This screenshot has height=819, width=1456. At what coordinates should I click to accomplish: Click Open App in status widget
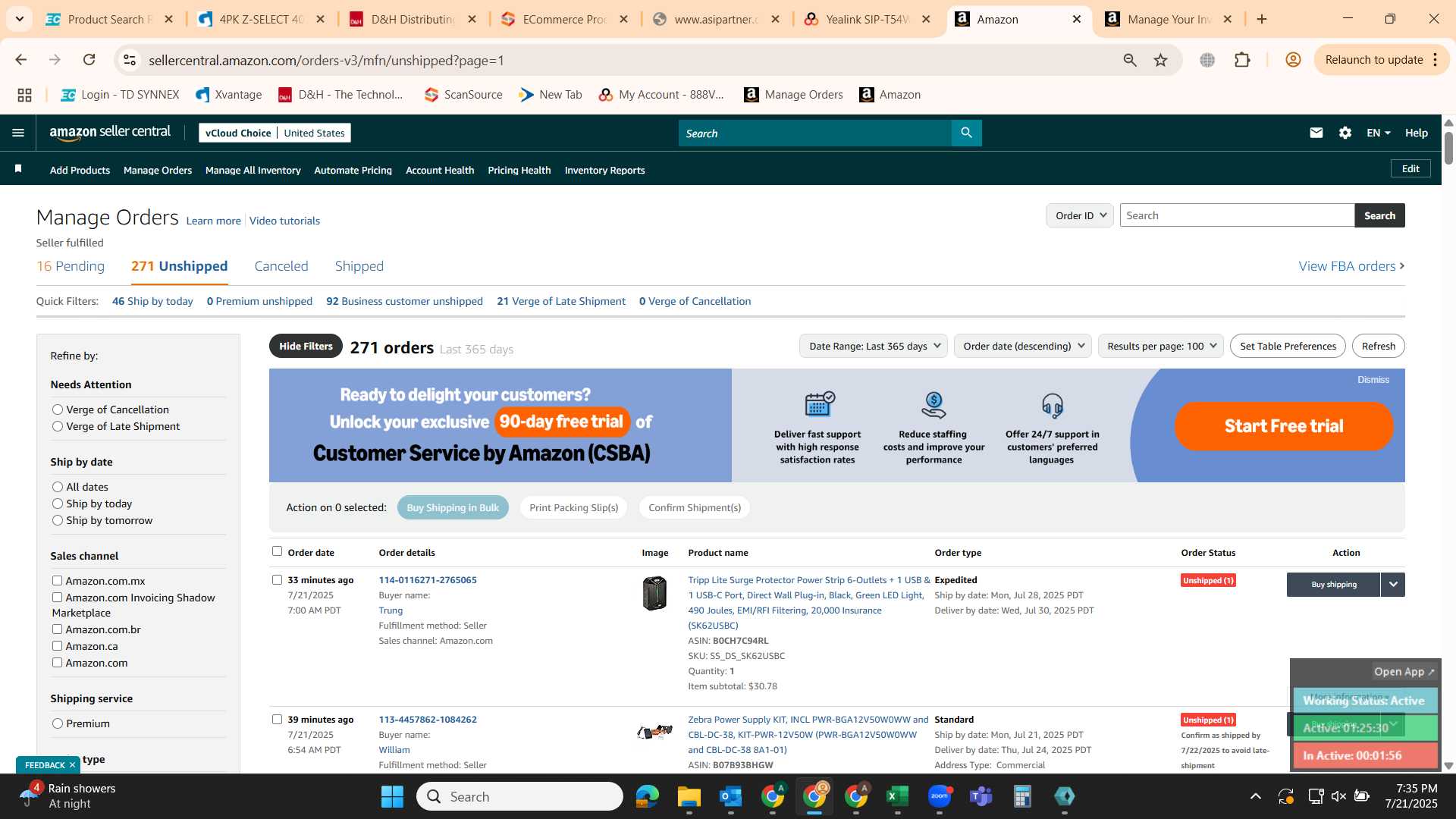click(x=1404, y=672)
